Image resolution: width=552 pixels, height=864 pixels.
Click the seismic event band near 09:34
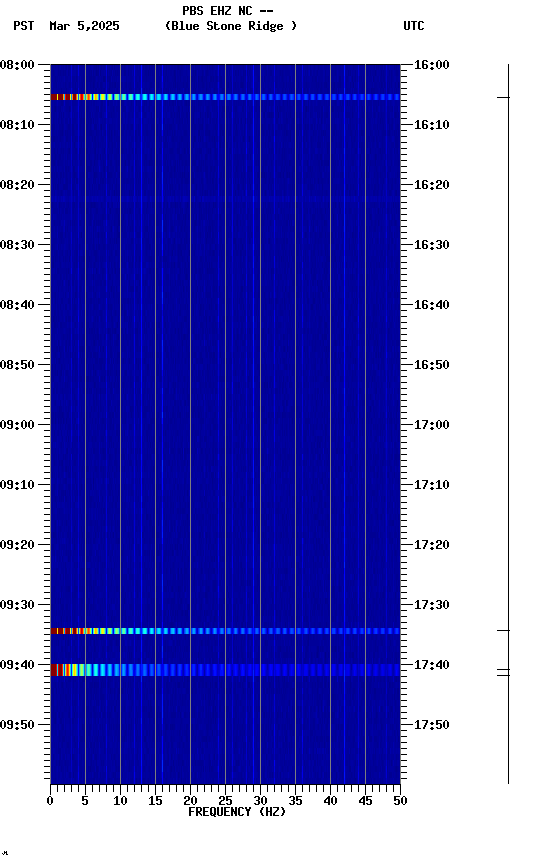225,631
